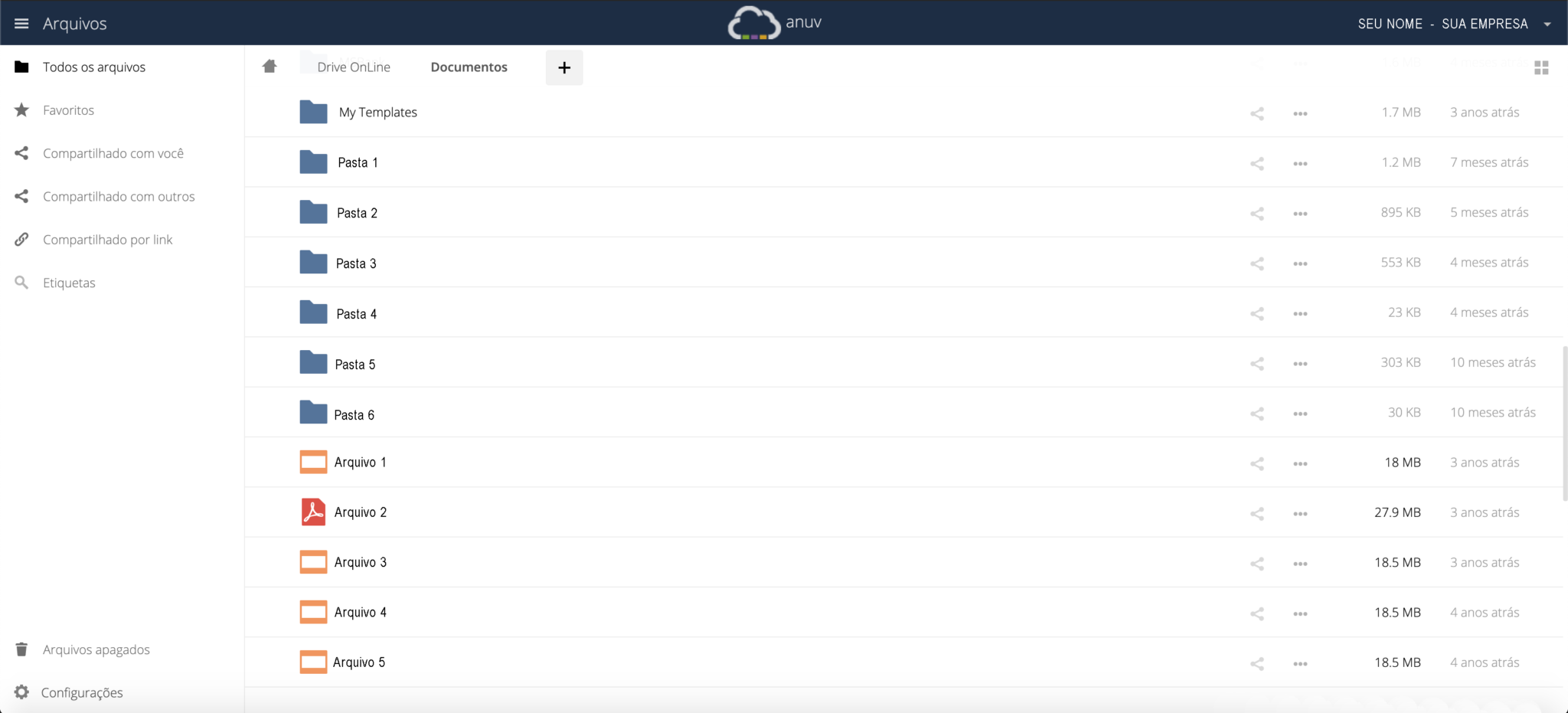Show actions menu for Arquivo 5
Viewport: 1568px width, 713px height.
click(x=1300, y=663)
